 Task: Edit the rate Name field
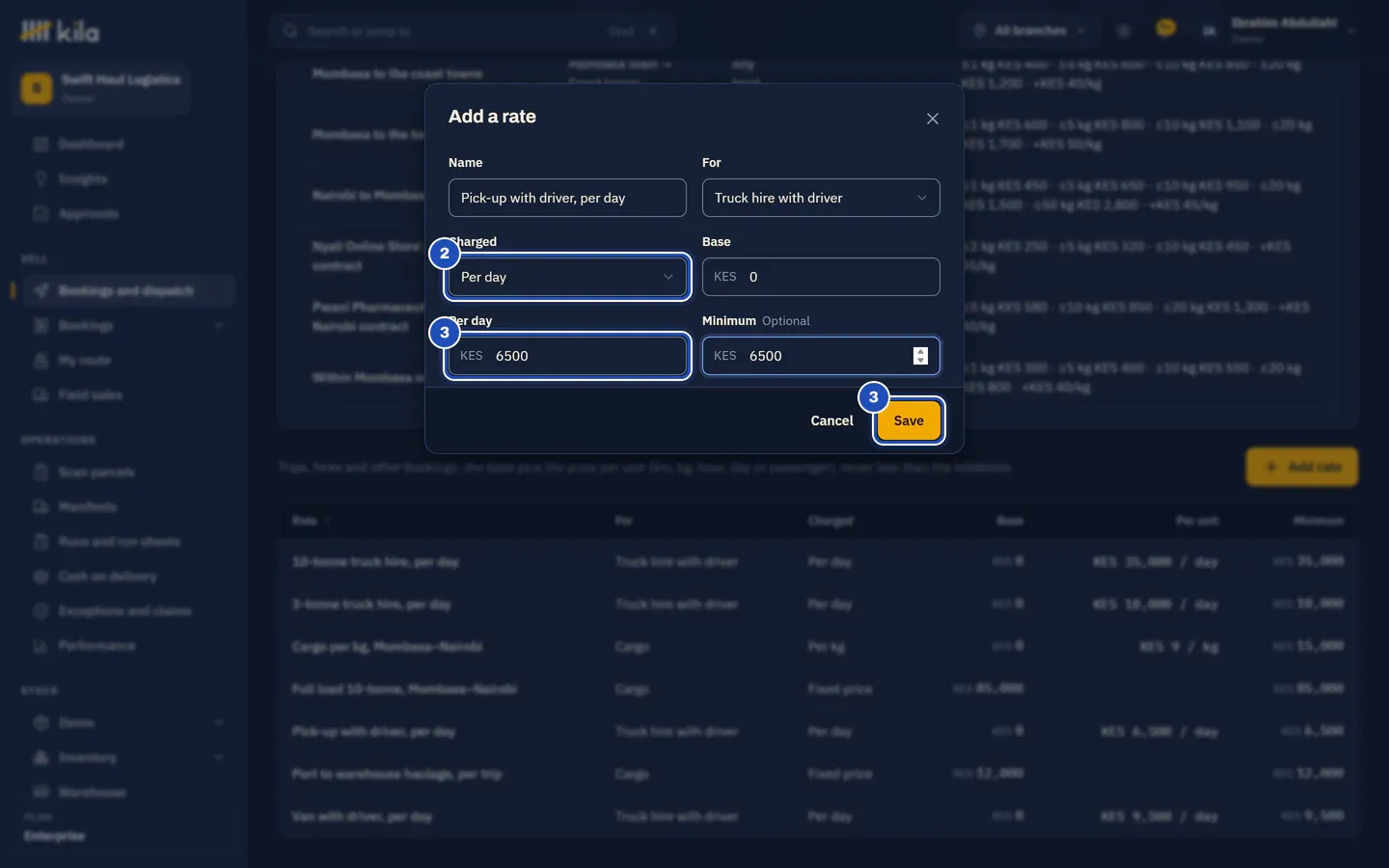(x=567, y=198)
